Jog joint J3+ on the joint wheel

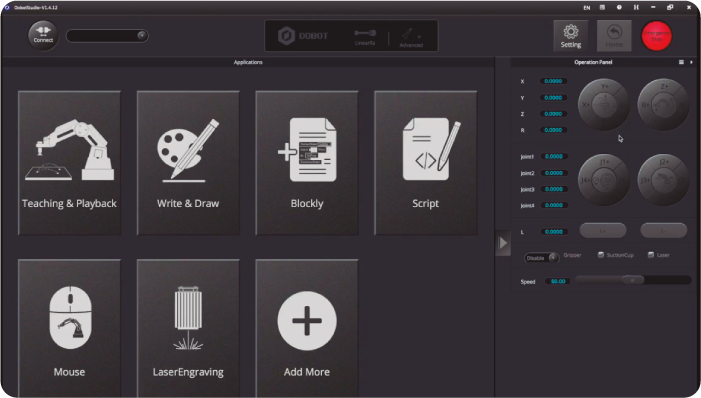[645, 180]
